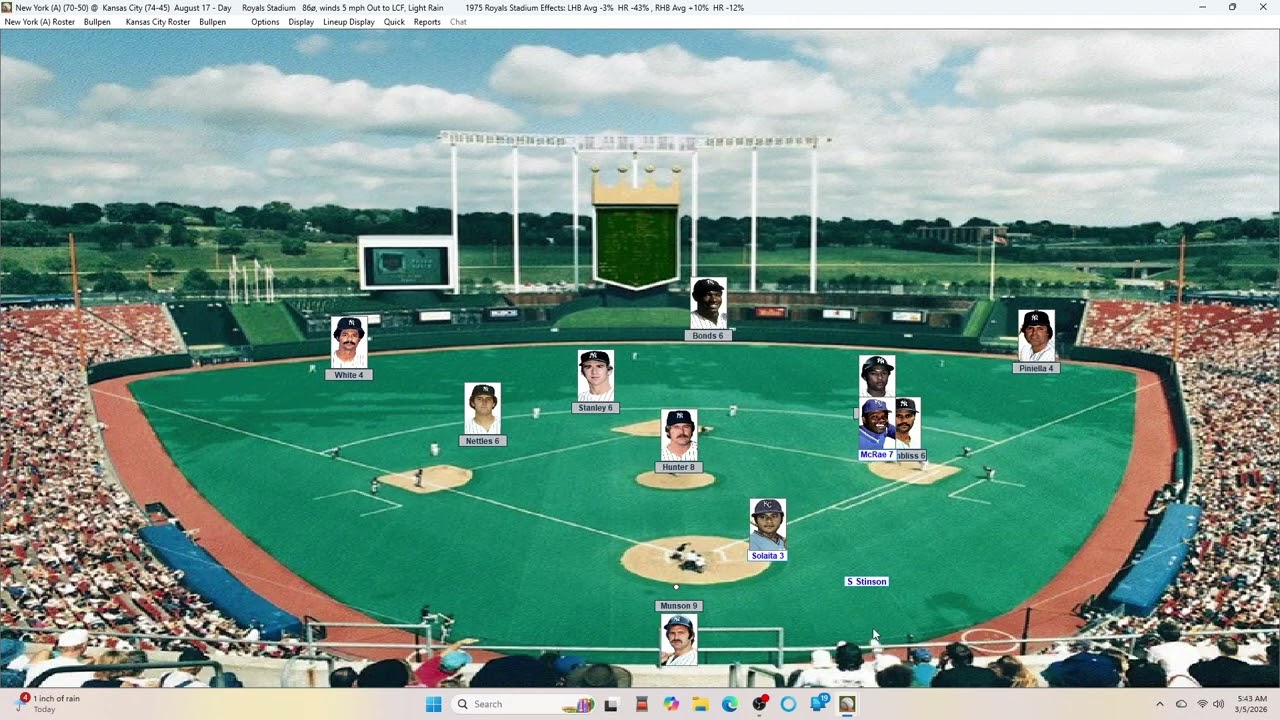Image resolution: width=1280 pixels, height=720 pixels.
Task: Click the Stanley 6 name label
Action: point(595,408)
